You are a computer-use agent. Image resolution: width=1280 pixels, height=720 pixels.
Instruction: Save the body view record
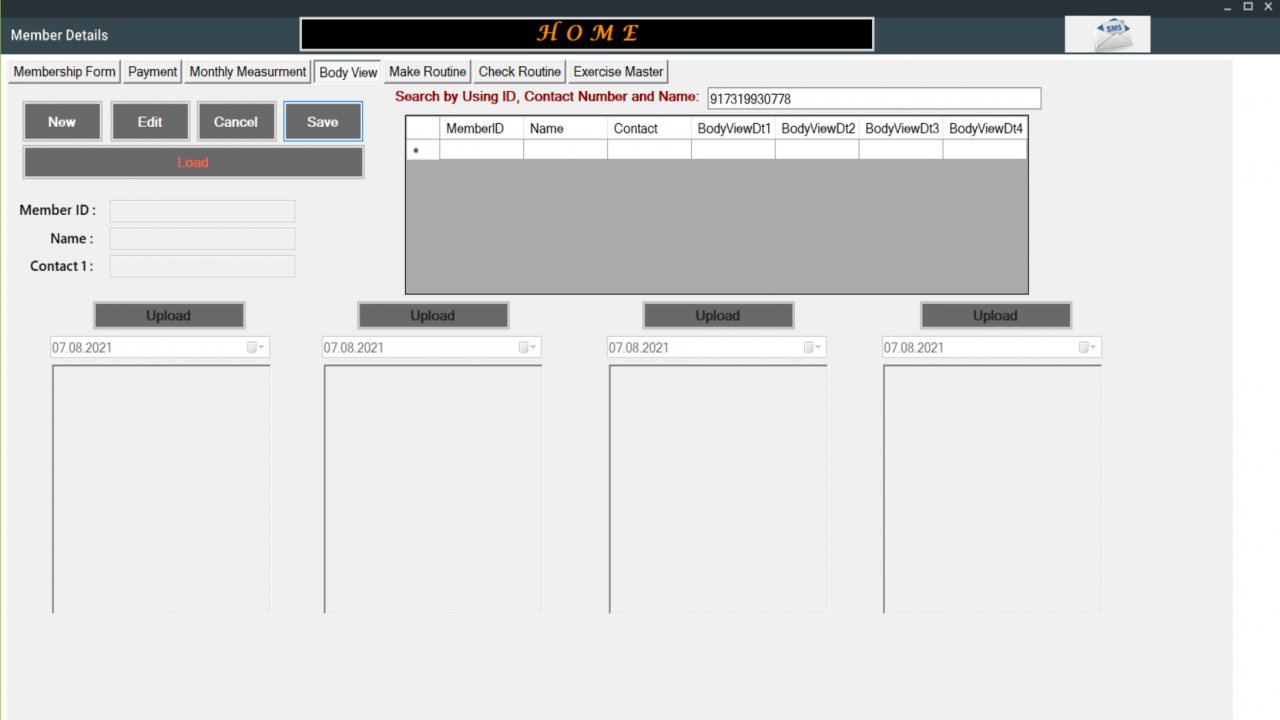pos(323,122)
